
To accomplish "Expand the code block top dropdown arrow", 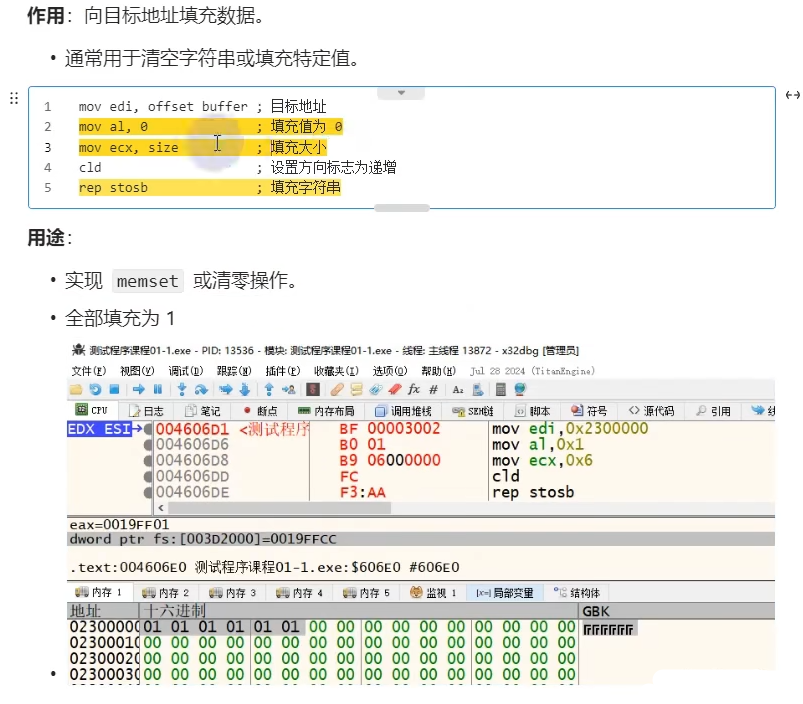I will click(402, 92).
